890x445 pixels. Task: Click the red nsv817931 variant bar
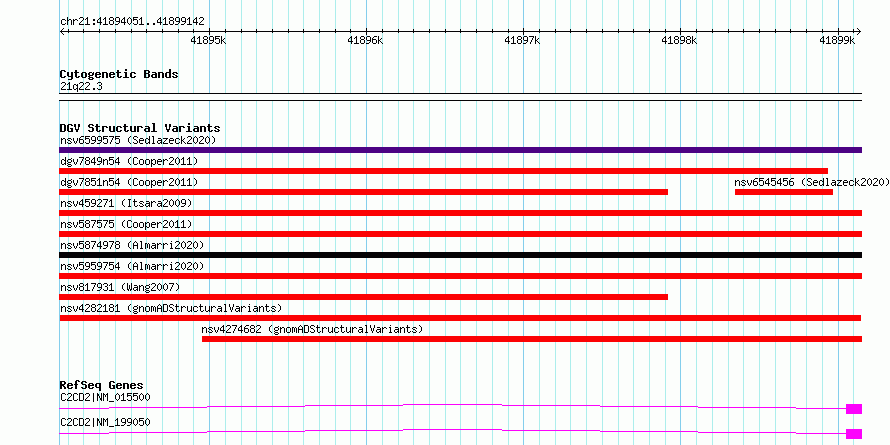pyautogui.click(x=363, y=297)
